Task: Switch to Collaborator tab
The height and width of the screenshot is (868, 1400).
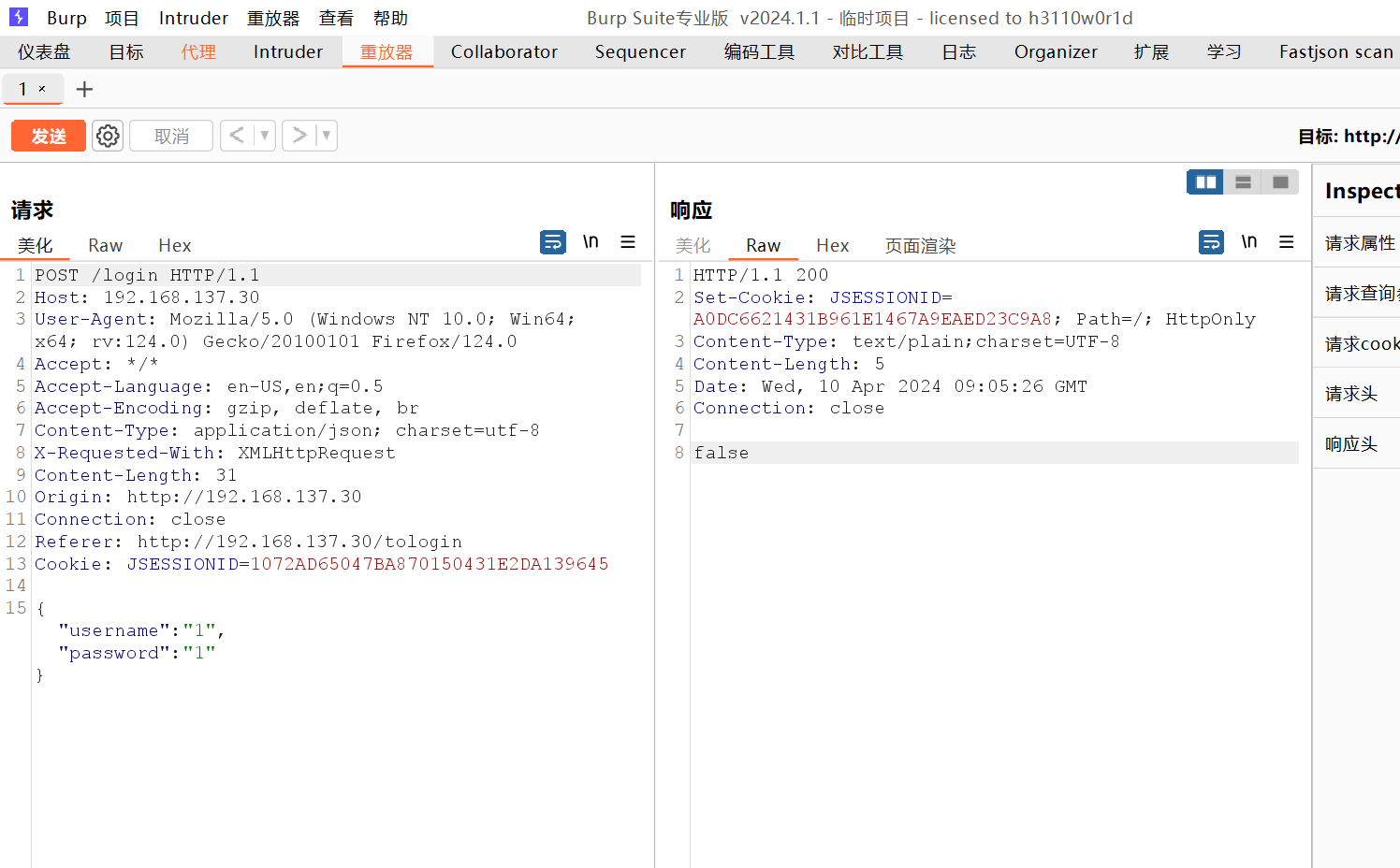Action: click(504, 52)
